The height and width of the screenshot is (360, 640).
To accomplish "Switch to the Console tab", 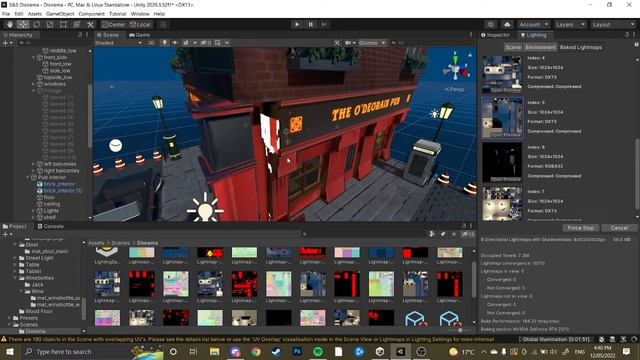I will point(50,226).
